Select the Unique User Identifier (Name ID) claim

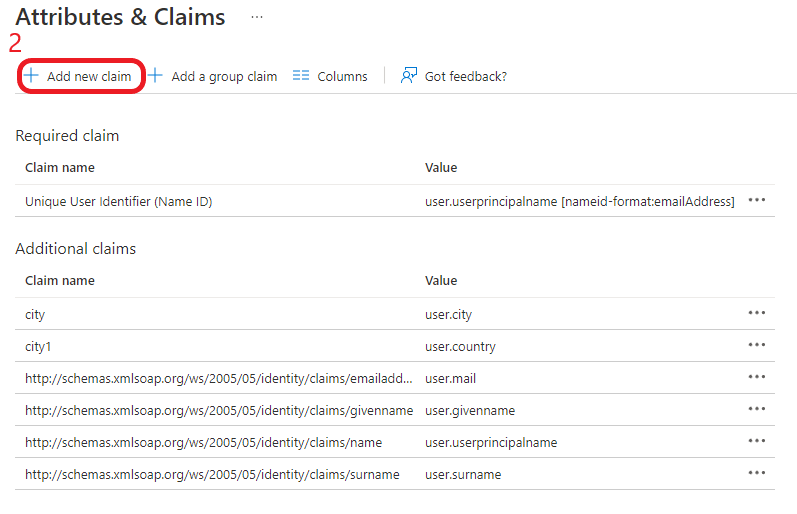[118, 202]
